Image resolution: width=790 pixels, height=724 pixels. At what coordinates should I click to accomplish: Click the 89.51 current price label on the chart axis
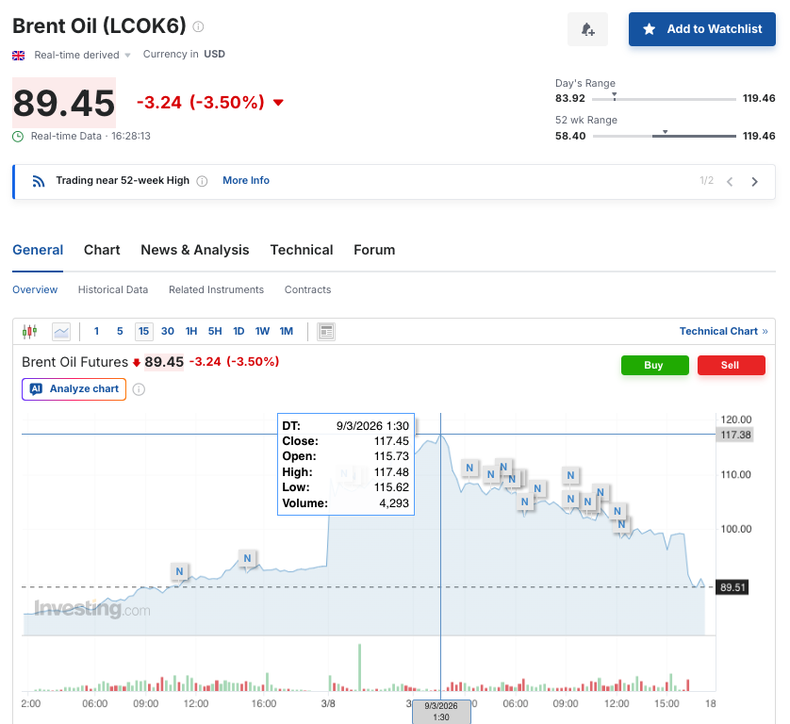pyautogui.click(x=732, y=587)
